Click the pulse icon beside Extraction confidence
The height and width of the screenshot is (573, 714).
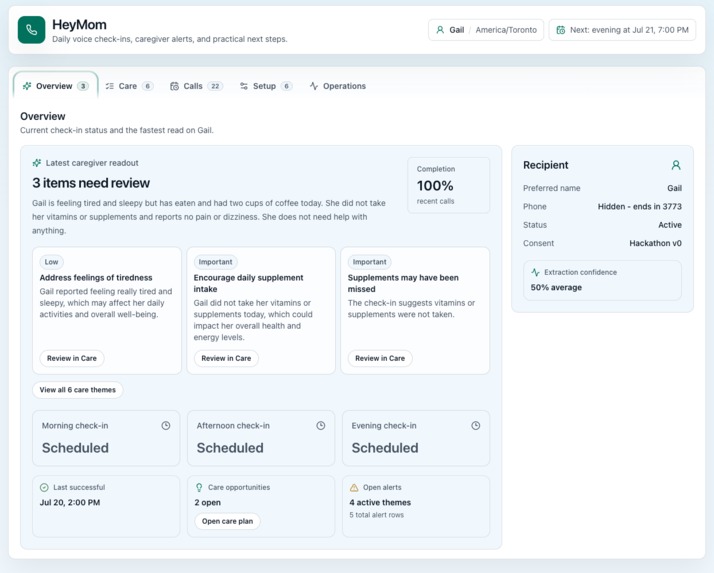click(x=536, y=272)
